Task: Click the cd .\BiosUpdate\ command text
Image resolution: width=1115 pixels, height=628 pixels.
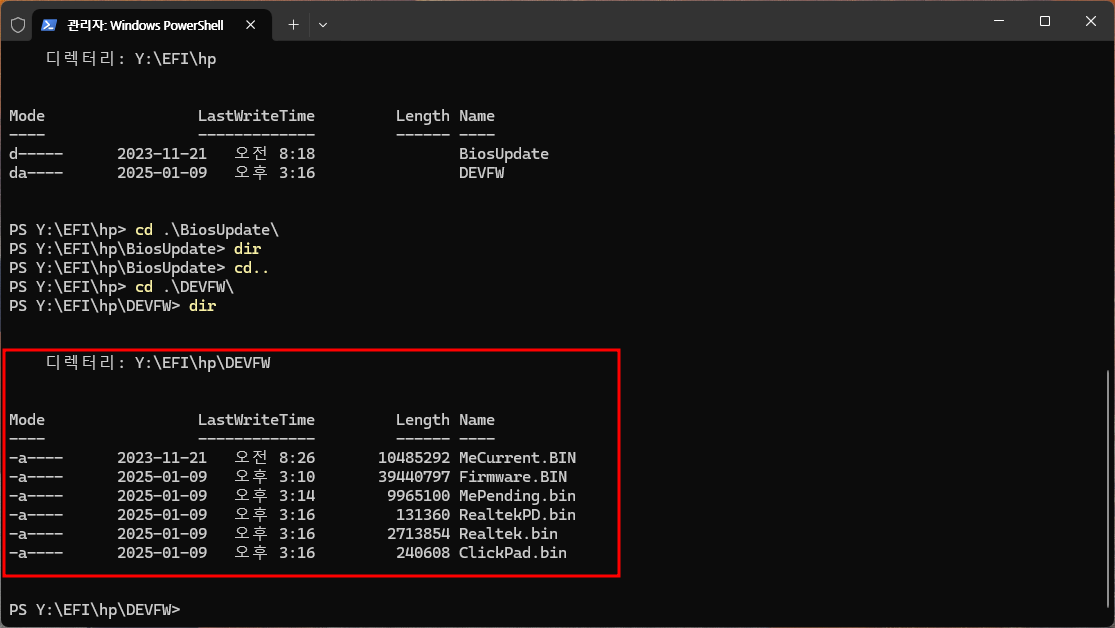Action: coord(207,230)
